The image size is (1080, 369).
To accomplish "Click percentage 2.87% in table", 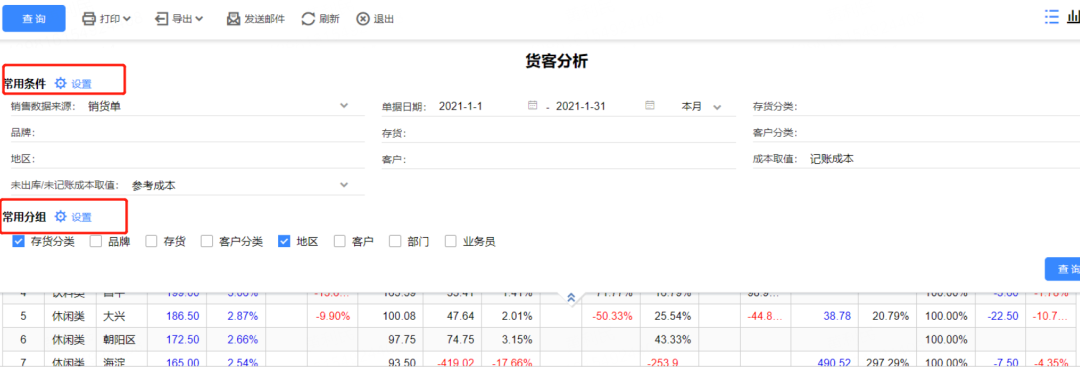I will click(242, 316).
